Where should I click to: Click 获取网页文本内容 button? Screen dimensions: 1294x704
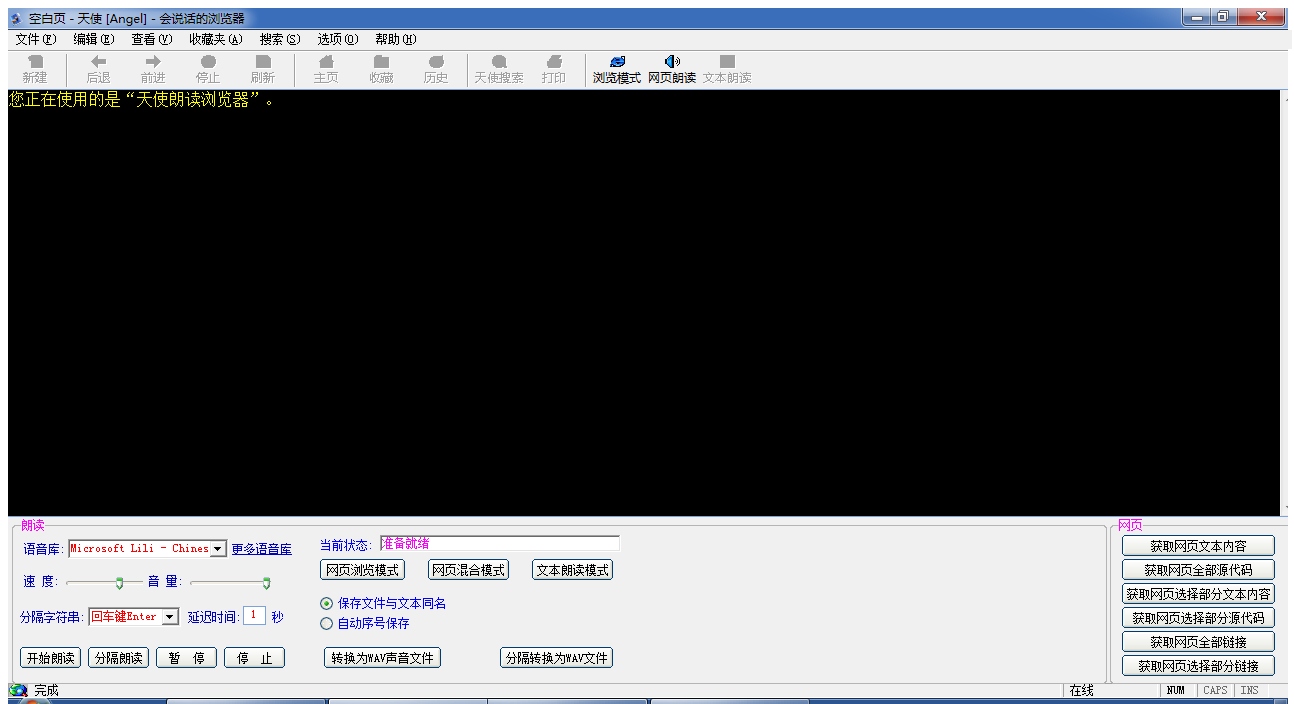1198,546
